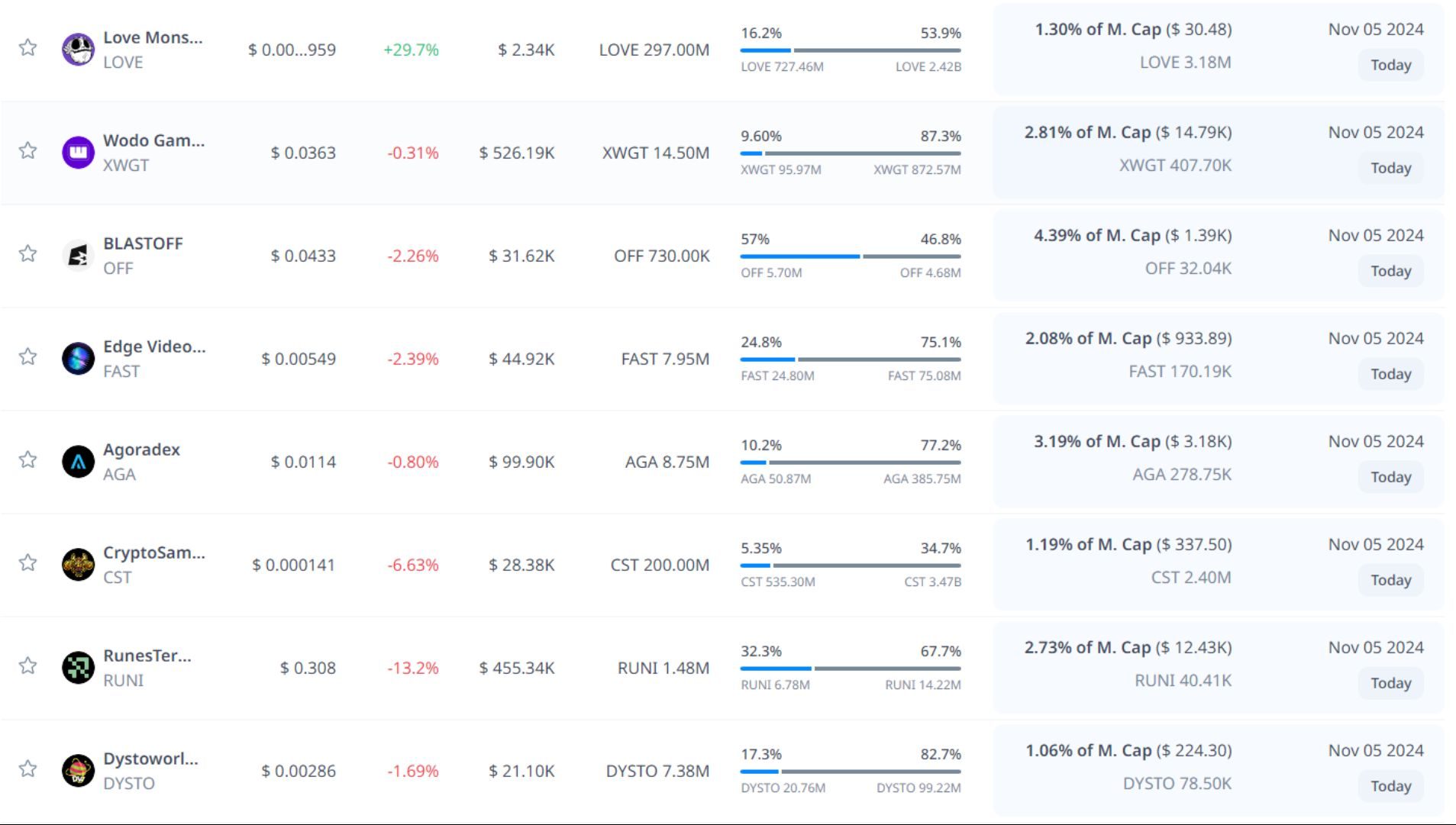The image size is (1456, 825).
Task: Click the Today badge in XWGT row
Action: tap(1390, 168)
